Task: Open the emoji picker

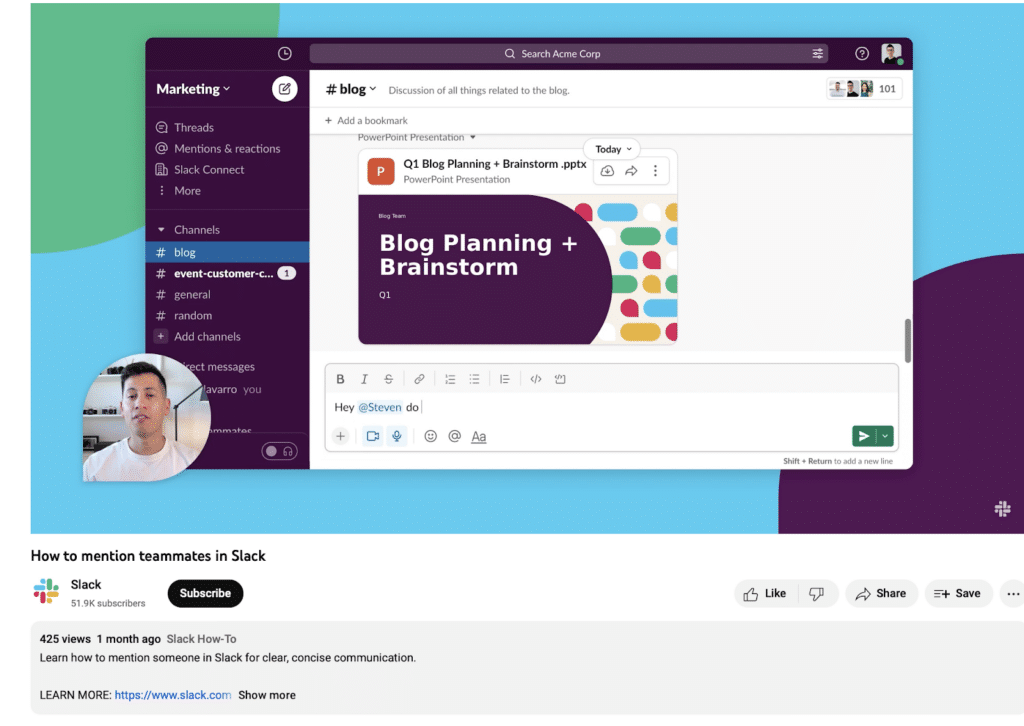Action: 430,436
